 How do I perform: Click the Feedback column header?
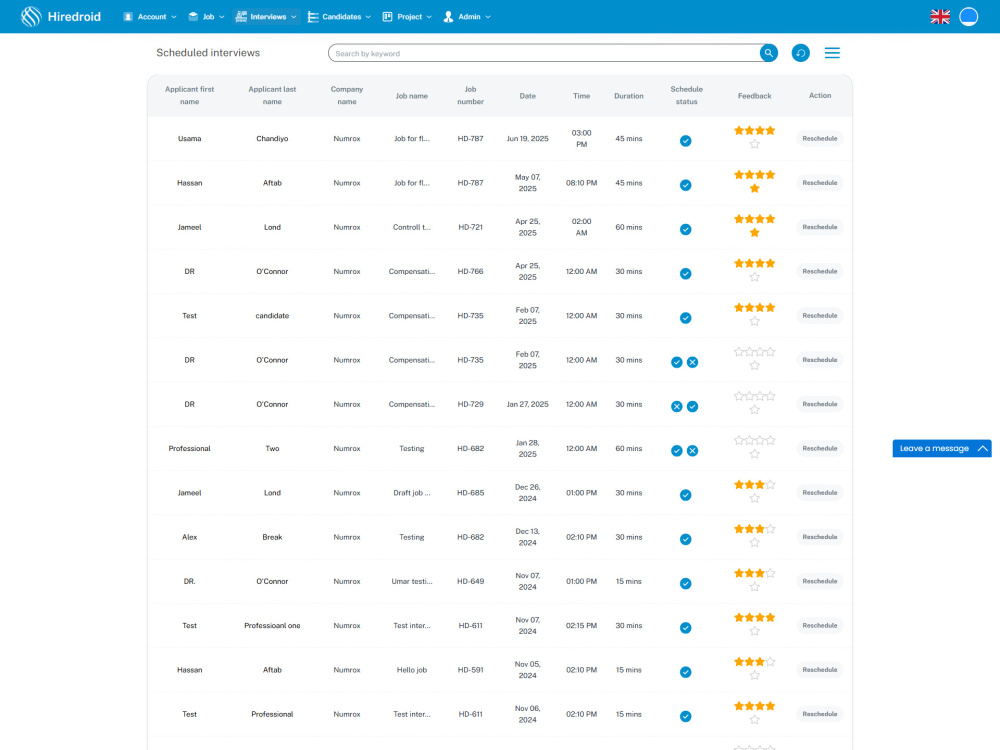coord(754,96)
